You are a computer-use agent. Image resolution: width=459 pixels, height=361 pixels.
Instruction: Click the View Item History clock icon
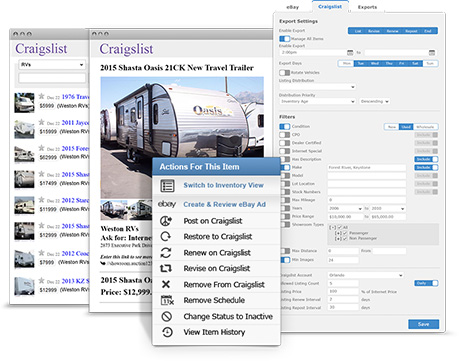pos(167,332)
